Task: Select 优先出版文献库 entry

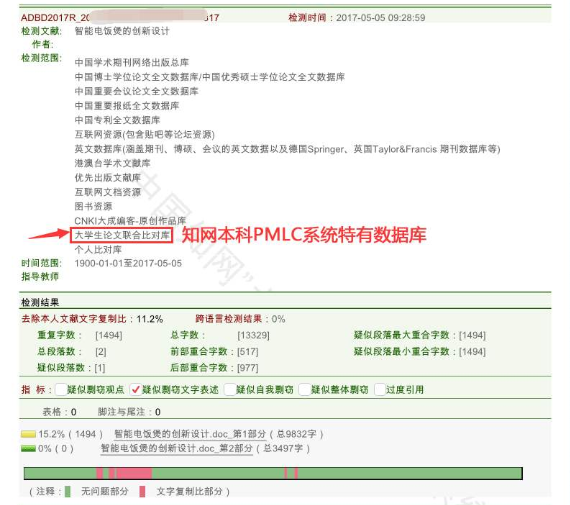Action: [108, 178]
